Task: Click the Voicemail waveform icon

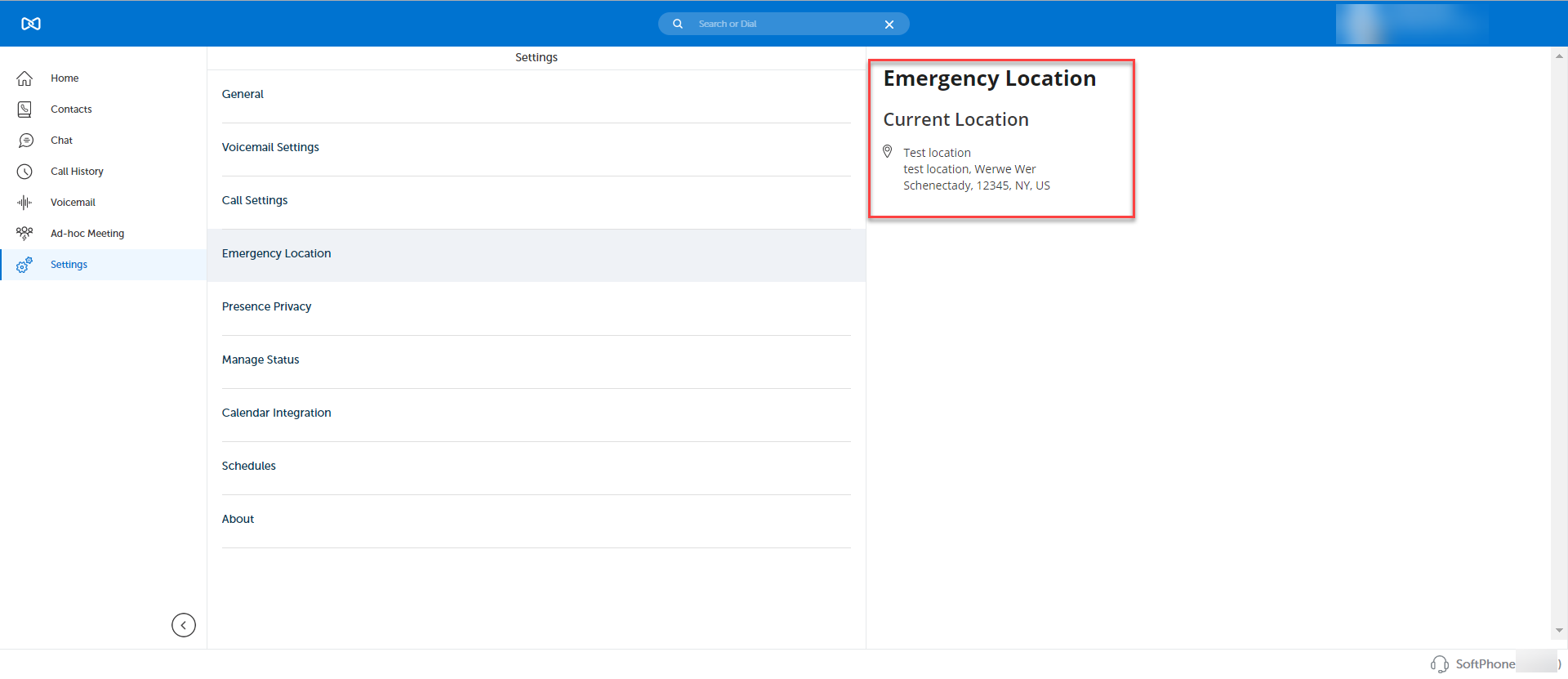Action: click(24, 203)
